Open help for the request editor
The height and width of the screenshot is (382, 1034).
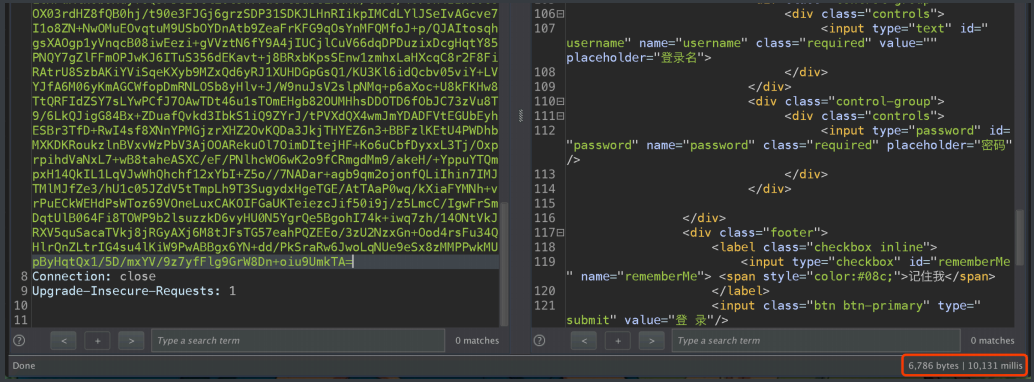(19, 340)
